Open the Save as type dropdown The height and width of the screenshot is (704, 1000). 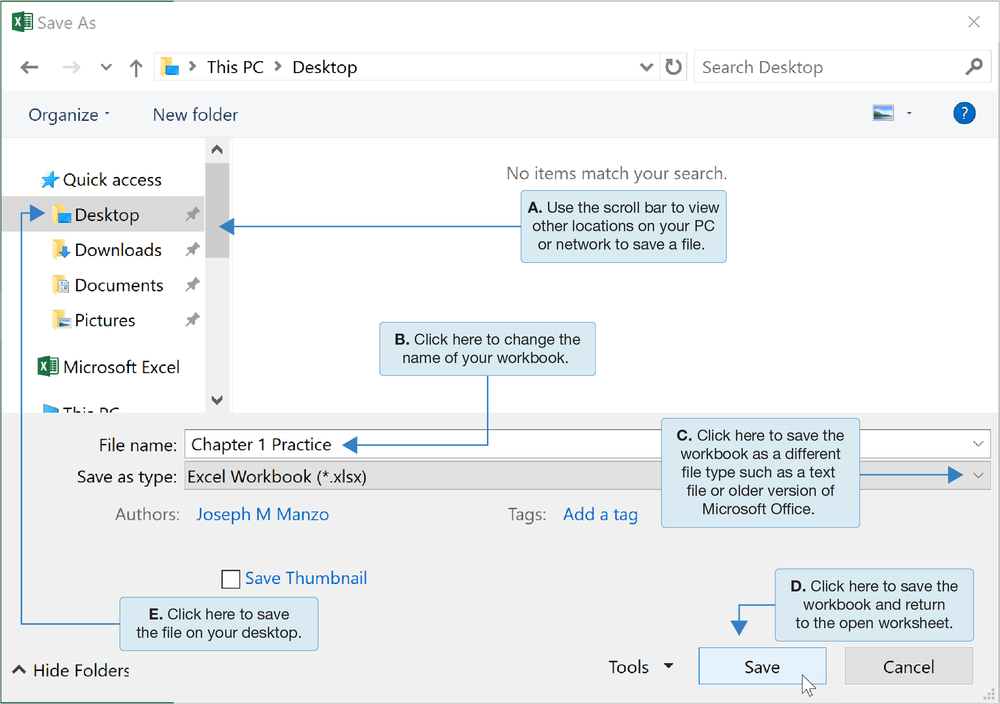(x=978, y=476)
